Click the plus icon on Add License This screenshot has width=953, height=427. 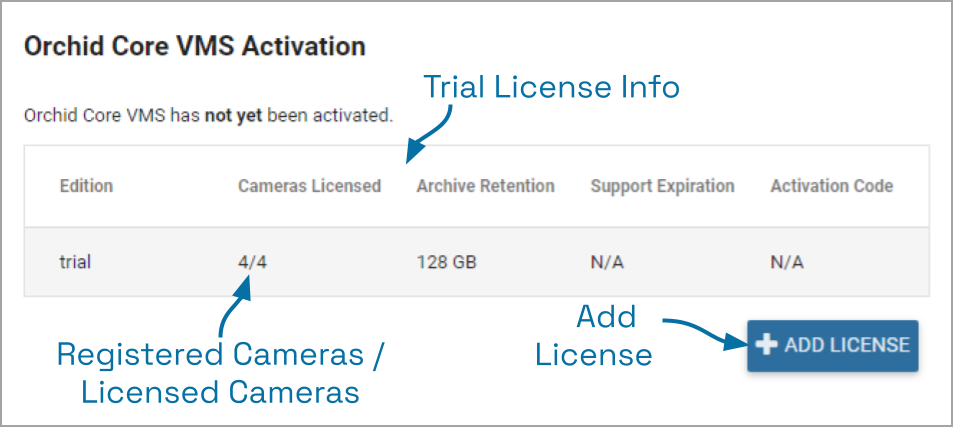click(767, 345)
